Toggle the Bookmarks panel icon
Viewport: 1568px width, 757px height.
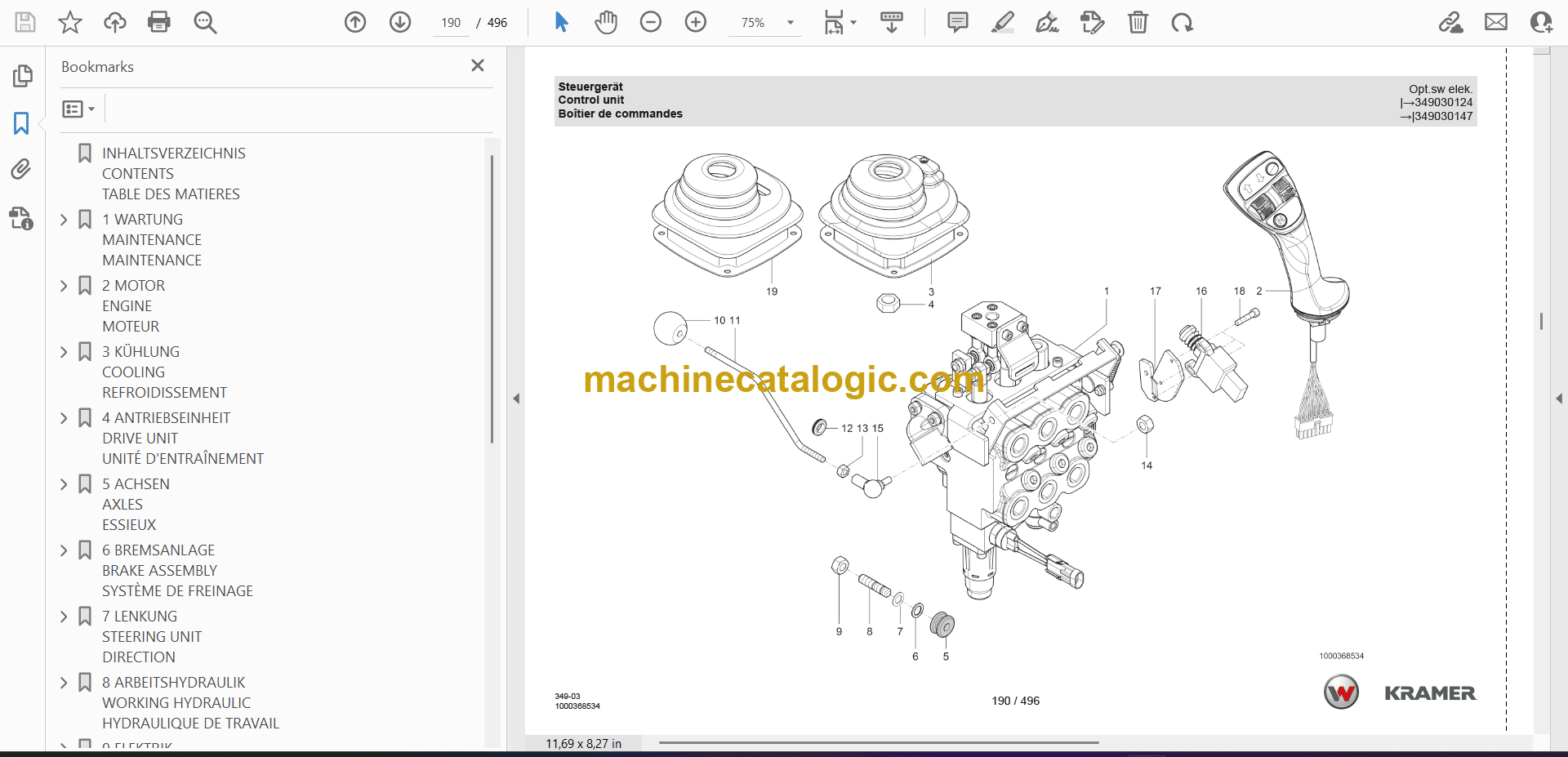pos(21,123)
